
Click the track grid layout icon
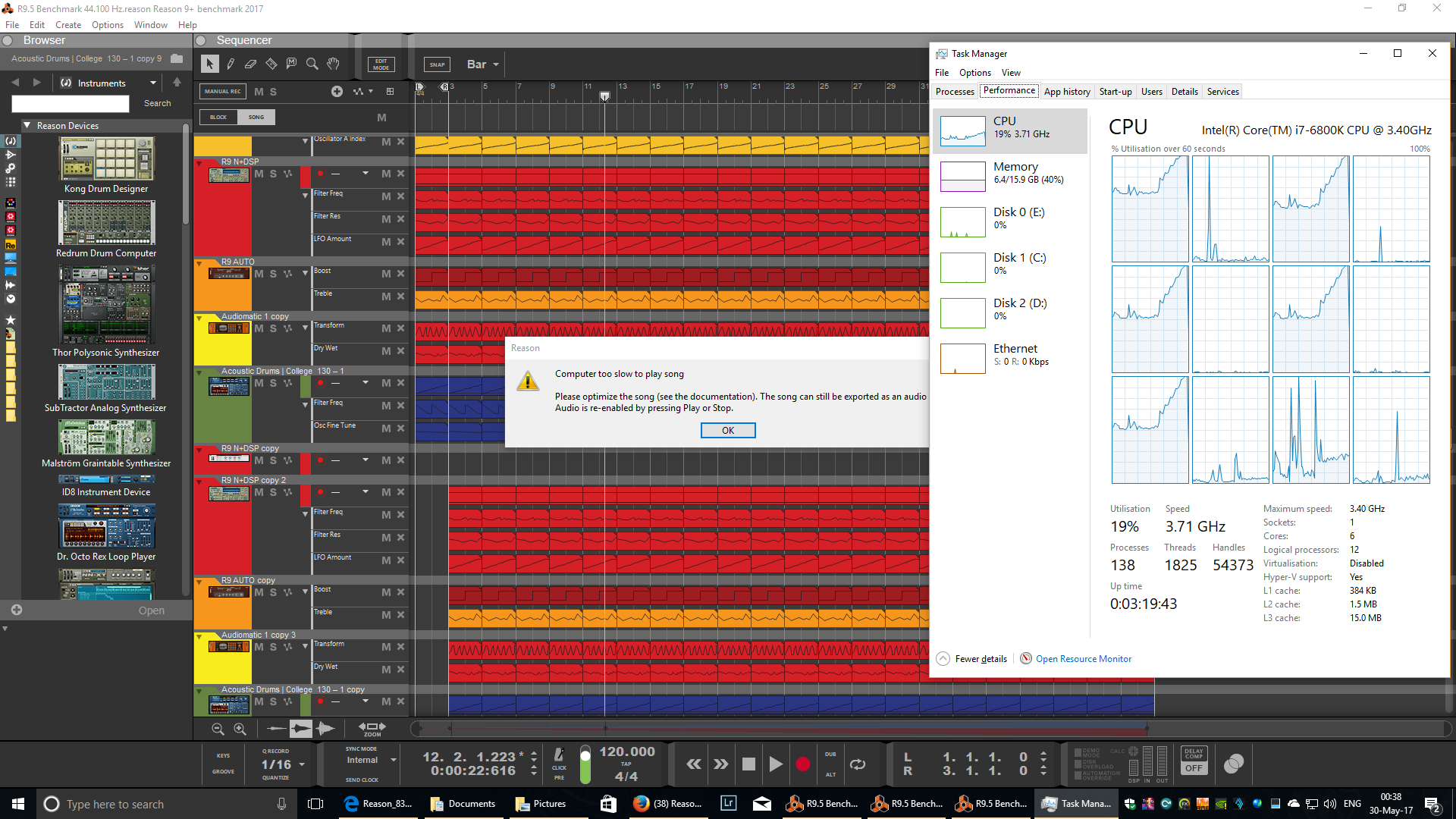[x=390, y=92]
